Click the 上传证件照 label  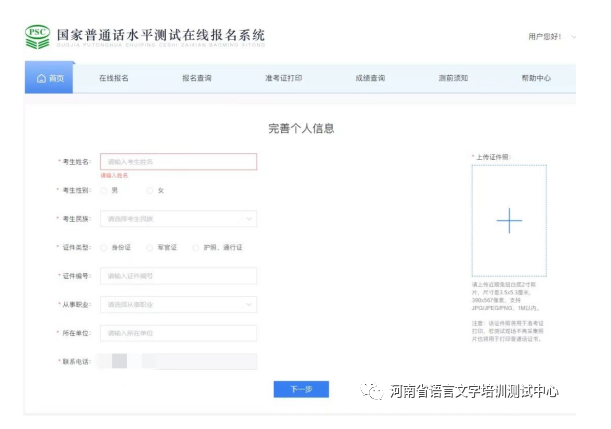tap(493, 157)
